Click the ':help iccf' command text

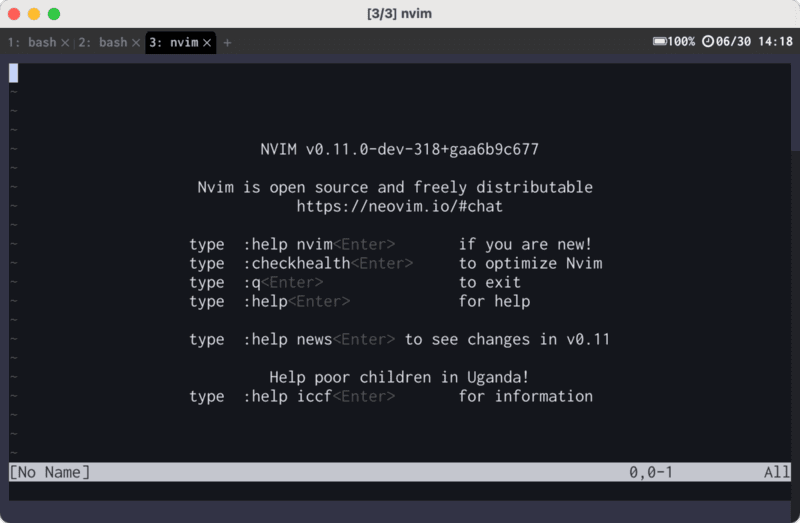(x=288, y=396)
